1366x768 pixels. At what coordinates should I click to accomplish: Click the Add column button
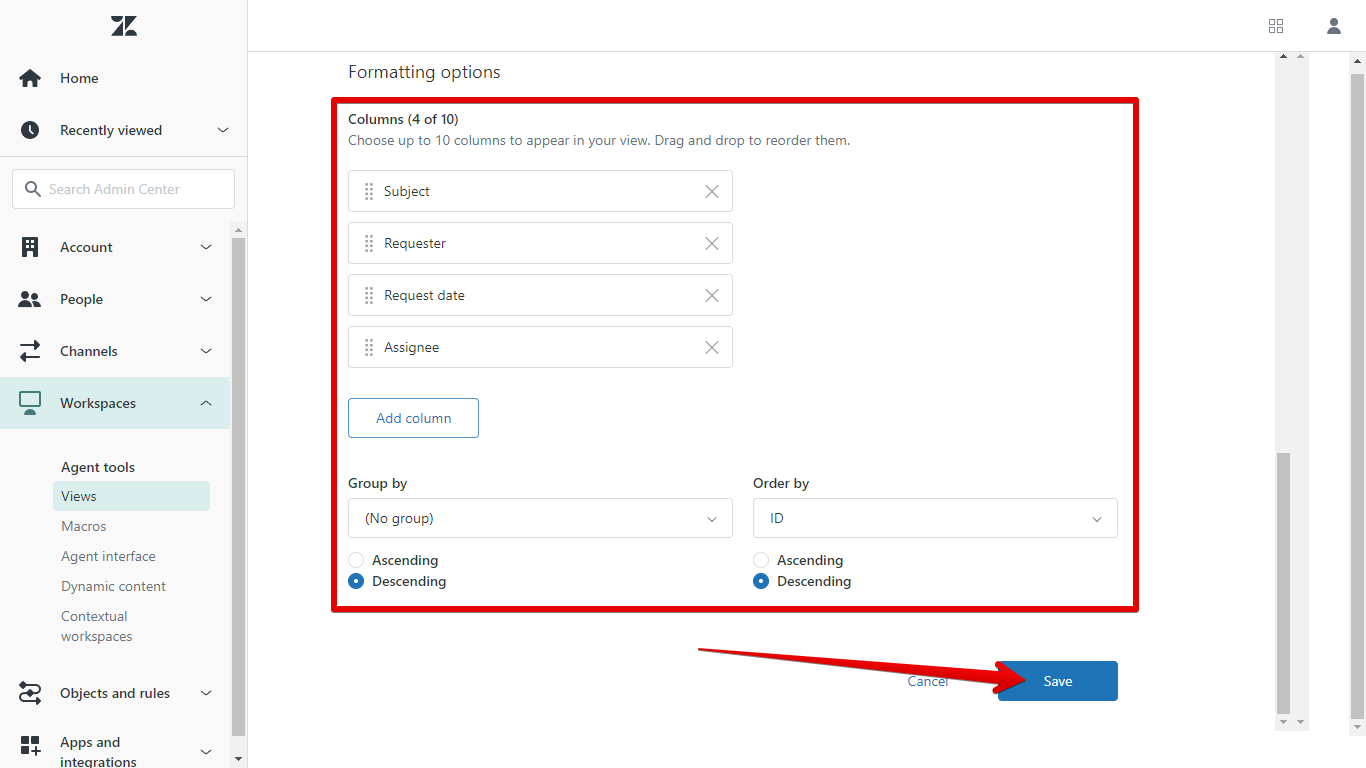[413, 418]
